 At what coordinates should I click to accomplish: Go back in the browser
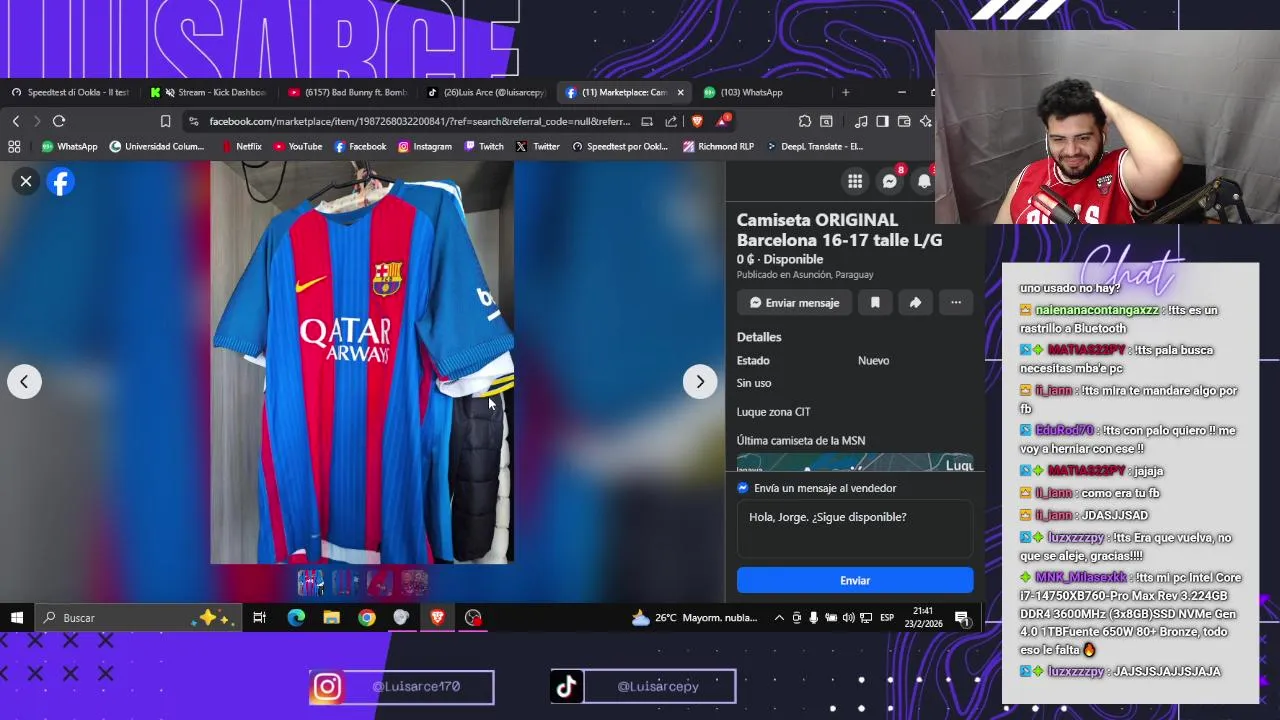(x=16, y=121)
